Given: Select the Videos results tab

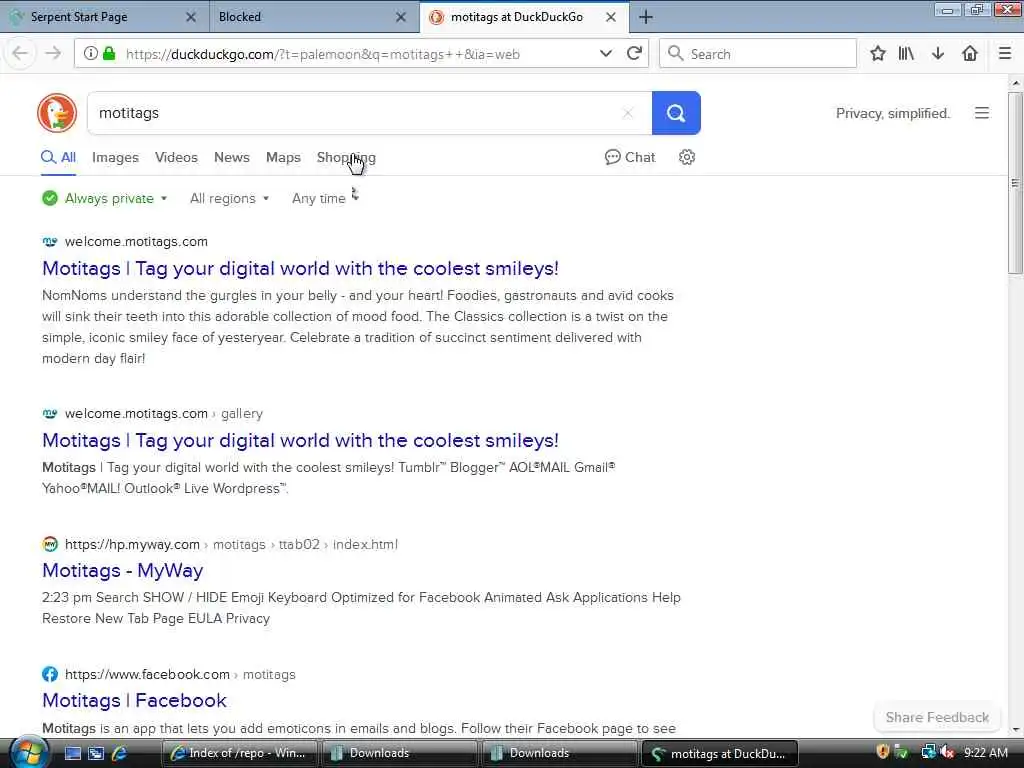Looking at the screenshot, I should click(x=176, y=157).
